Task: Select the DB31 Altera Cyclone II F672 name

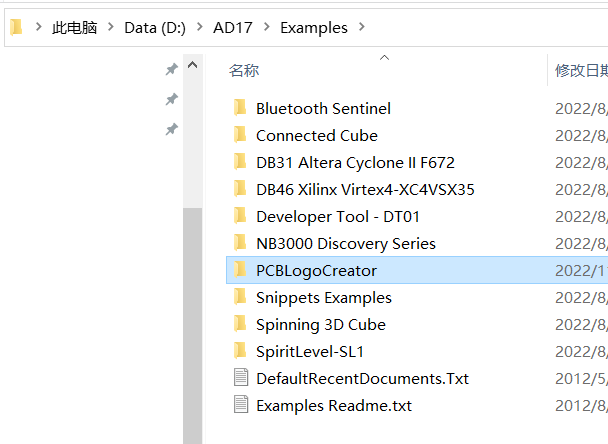Action: [x=355, y=162]
